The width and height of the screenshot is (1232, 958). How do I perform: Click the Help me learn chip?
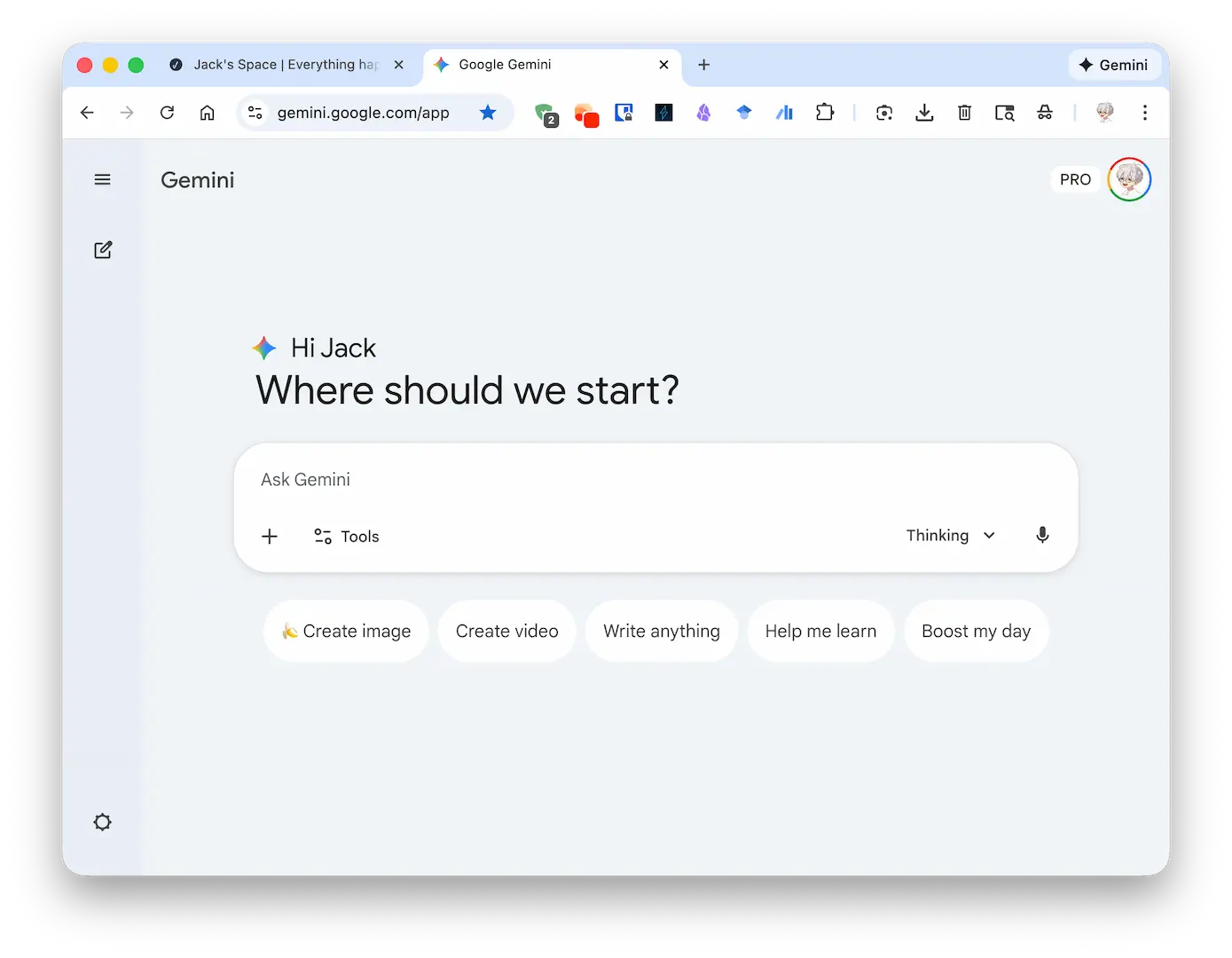820,632
